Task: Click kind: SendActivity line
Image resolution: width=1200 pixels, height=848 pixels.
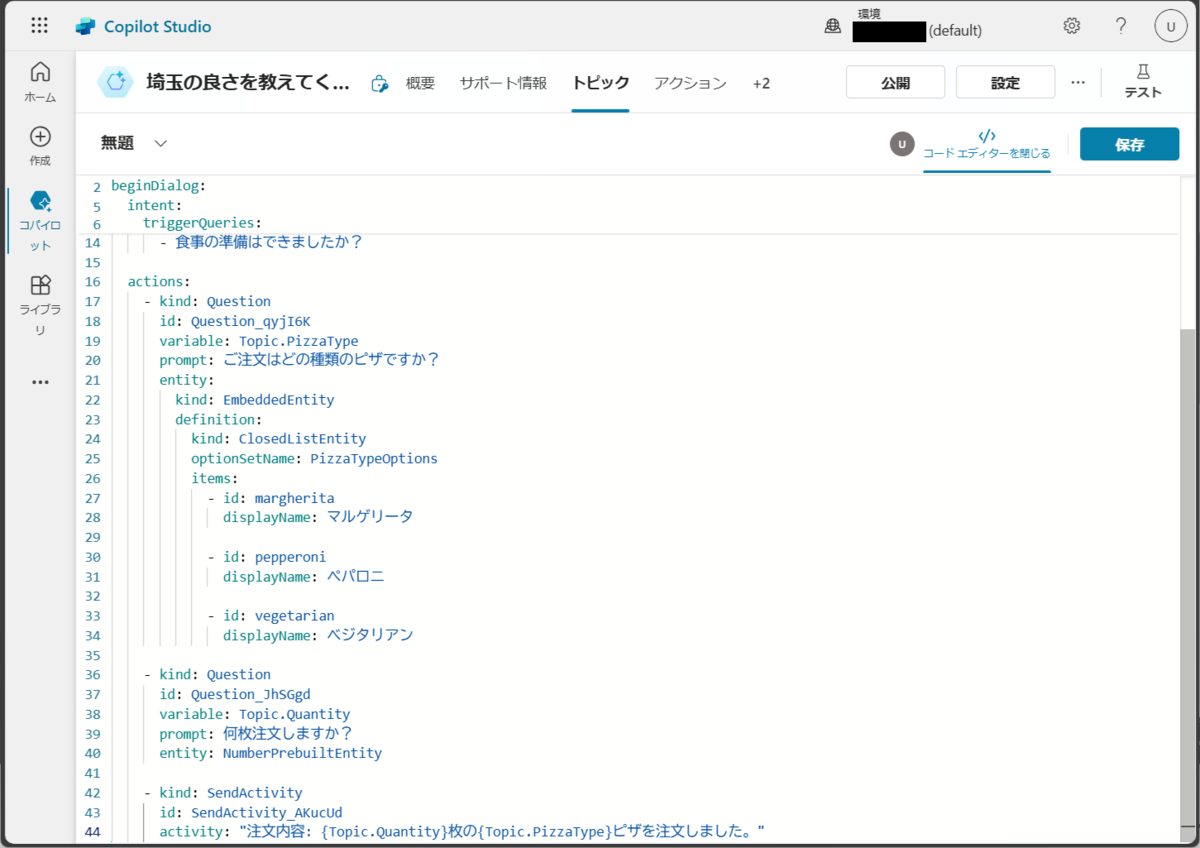Action: tap(222, 793)
